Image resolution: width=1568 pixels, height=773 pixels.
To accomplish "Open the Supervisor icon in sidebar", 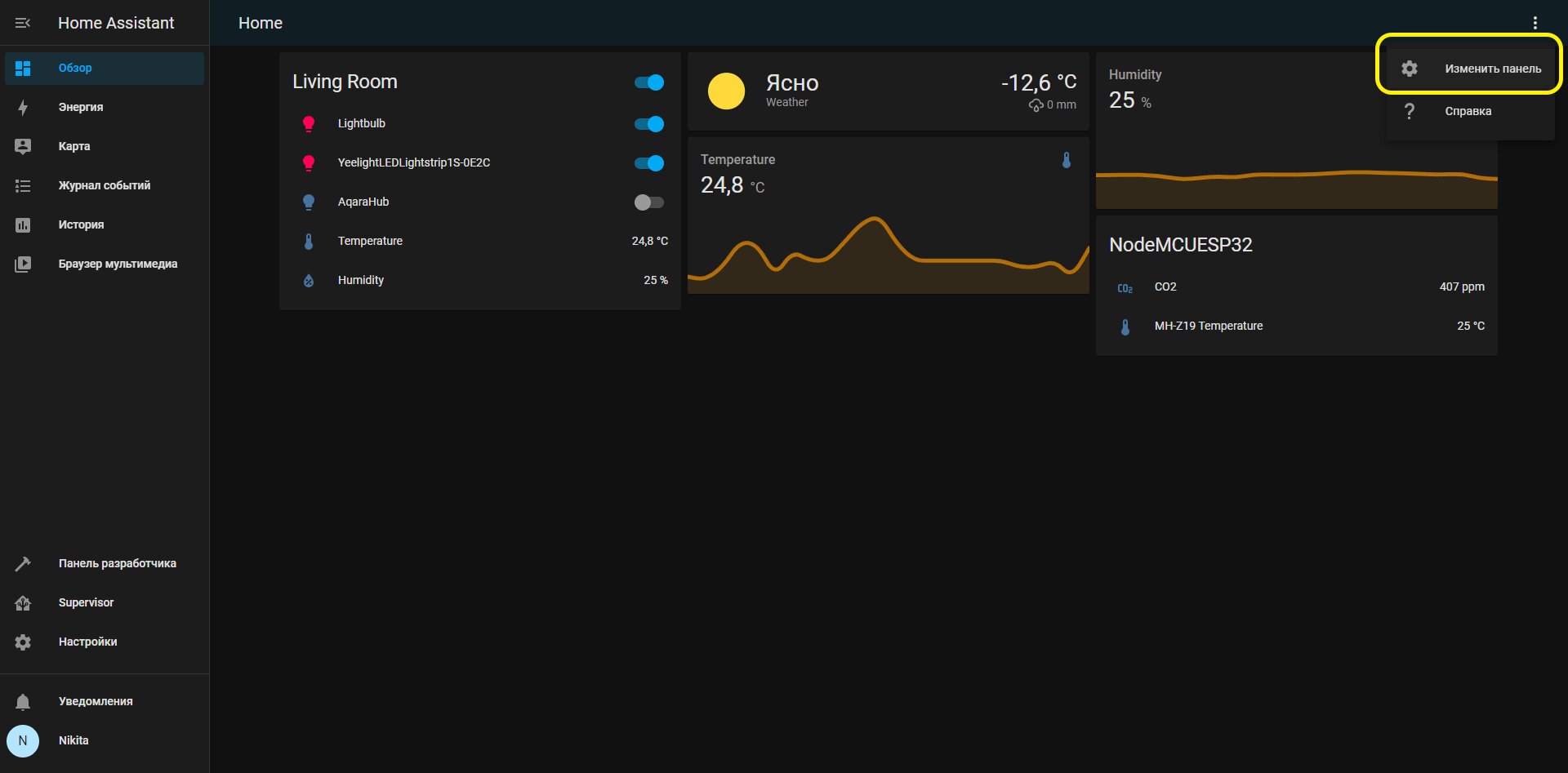I will (23, 602).
